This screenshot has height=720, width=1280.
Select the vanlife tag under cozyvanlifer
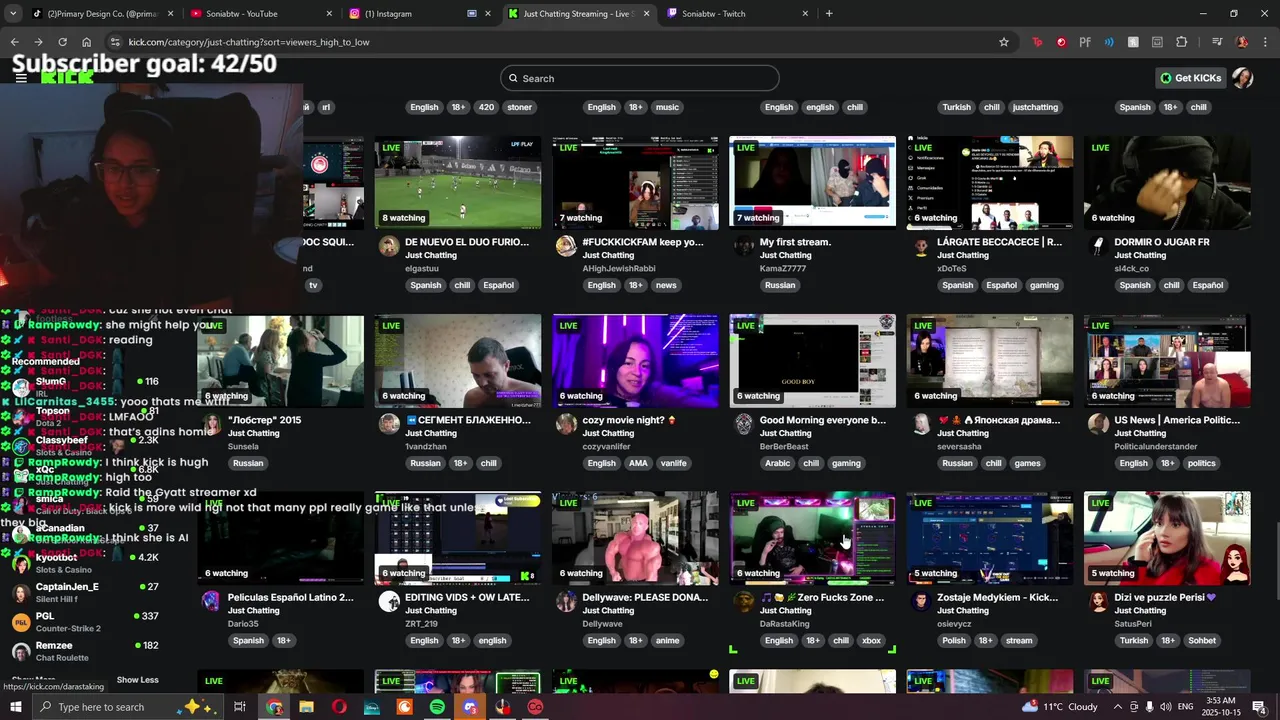tap(673, 463)
